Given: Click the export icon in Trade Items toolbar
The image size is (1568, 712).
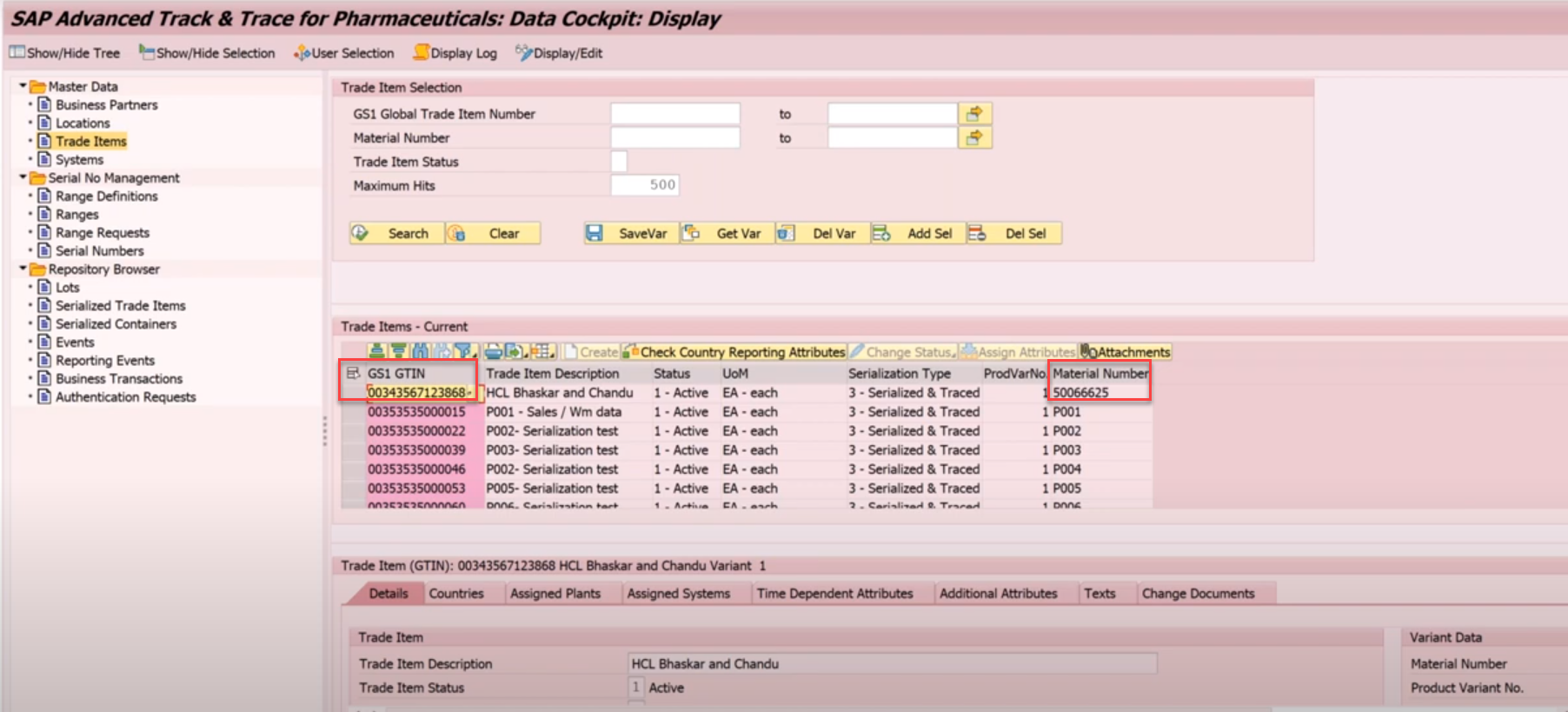Looking at the screenshot, I should tap(515, 351).
